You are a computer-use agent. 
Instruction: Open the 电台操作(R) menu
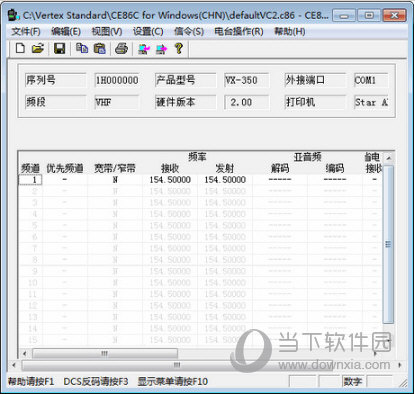tap(239, 32)
